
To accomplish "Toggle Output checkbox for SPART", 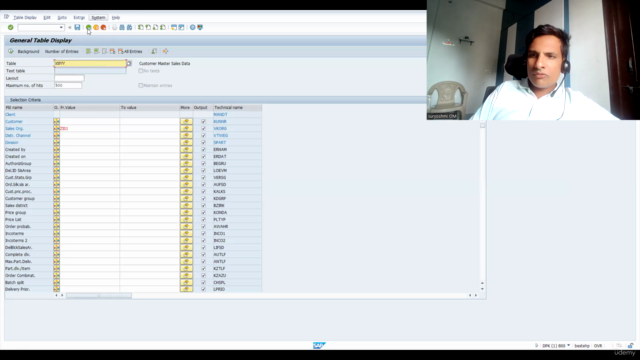I will [203, 142].
